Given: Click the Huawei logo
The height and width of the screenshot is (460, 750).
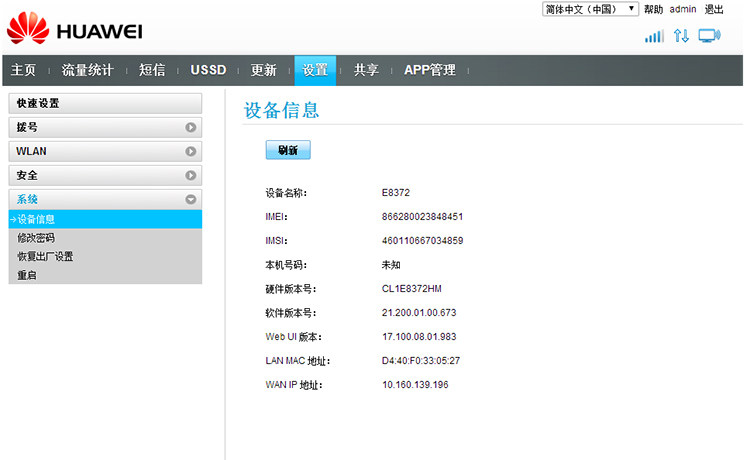Looking at the screenshot, I should pyautogui.click(x=75, y=29).
